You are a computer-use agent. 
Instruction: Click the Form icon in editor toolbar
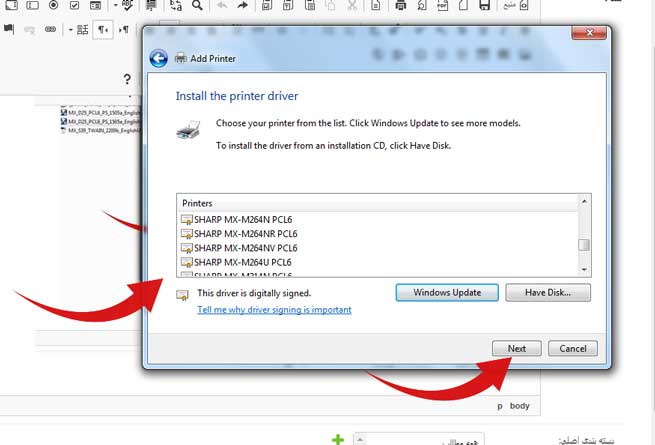[96, 5]
